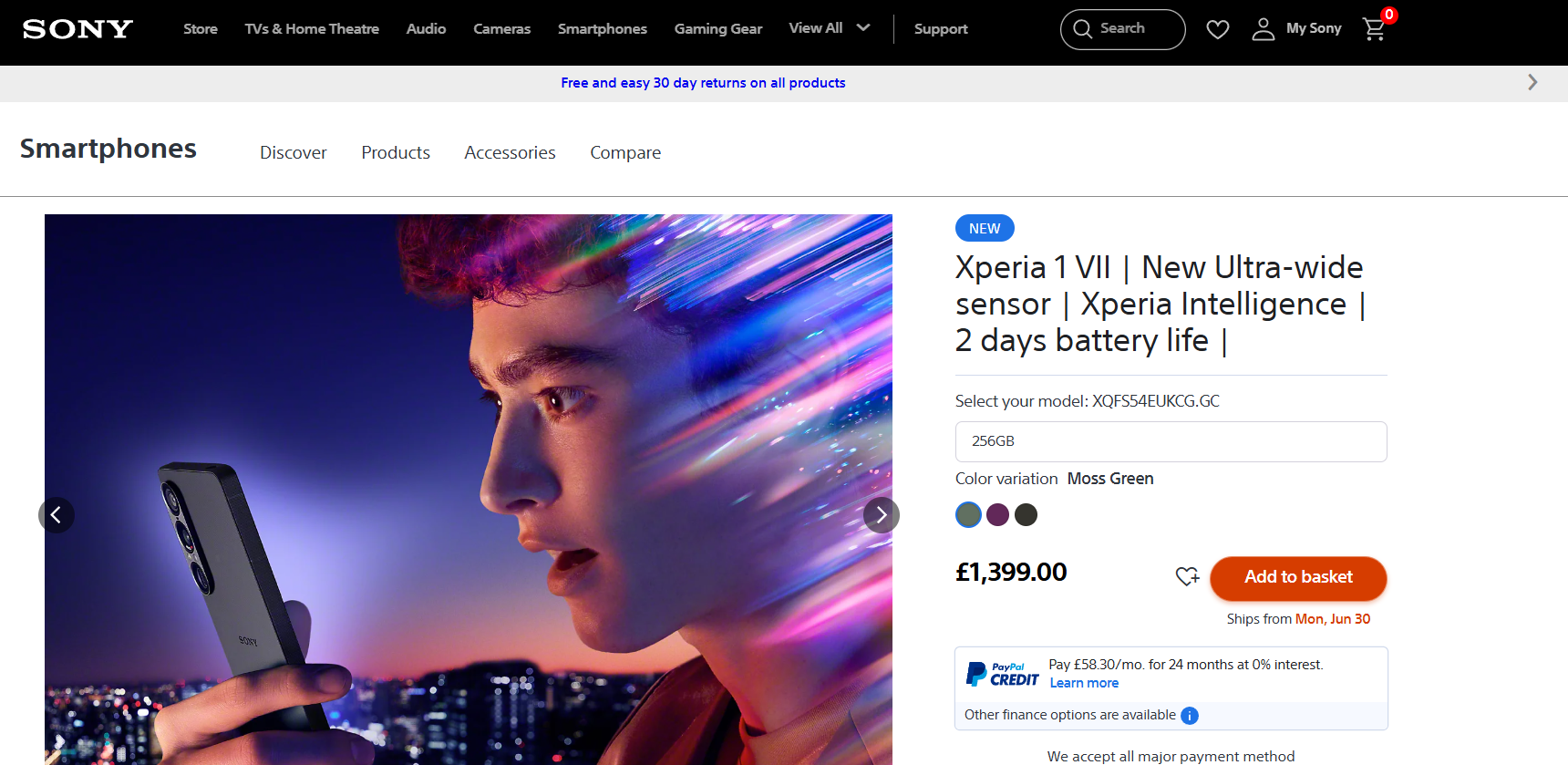Open the 256GB model dropdown
The height and width of the screenshot is (765, 1568).
[1171, 441]
